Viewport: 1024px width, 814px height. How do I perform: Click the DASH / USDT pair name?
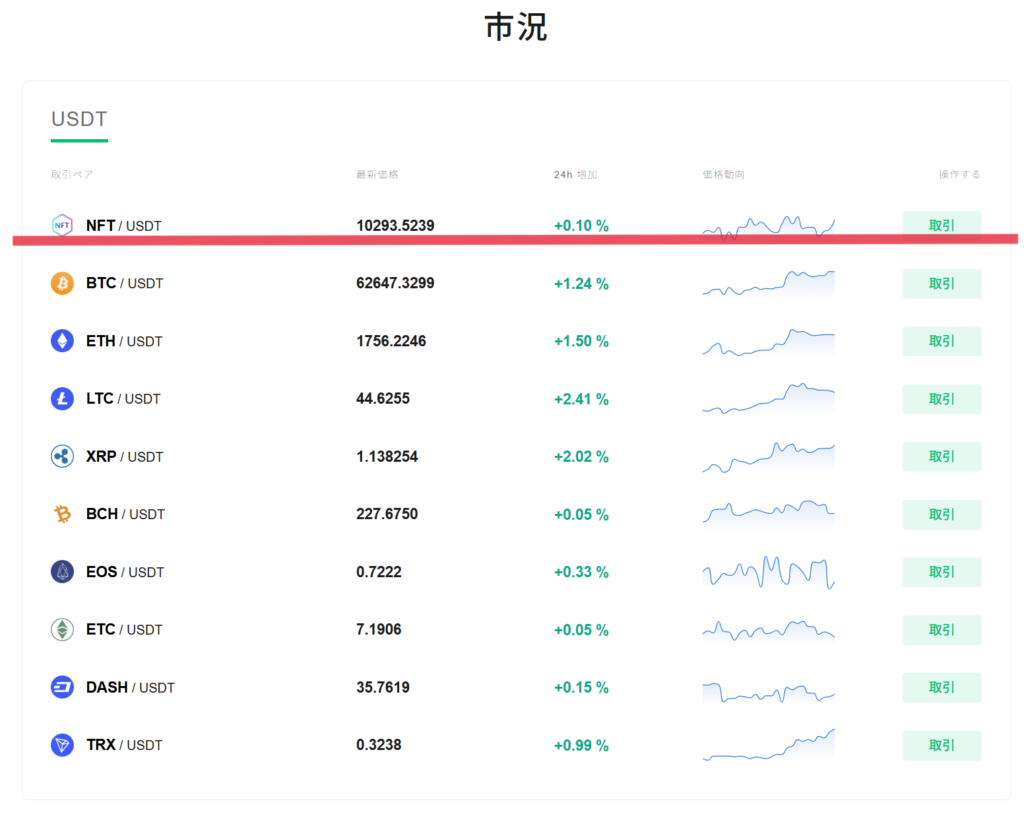131,687
